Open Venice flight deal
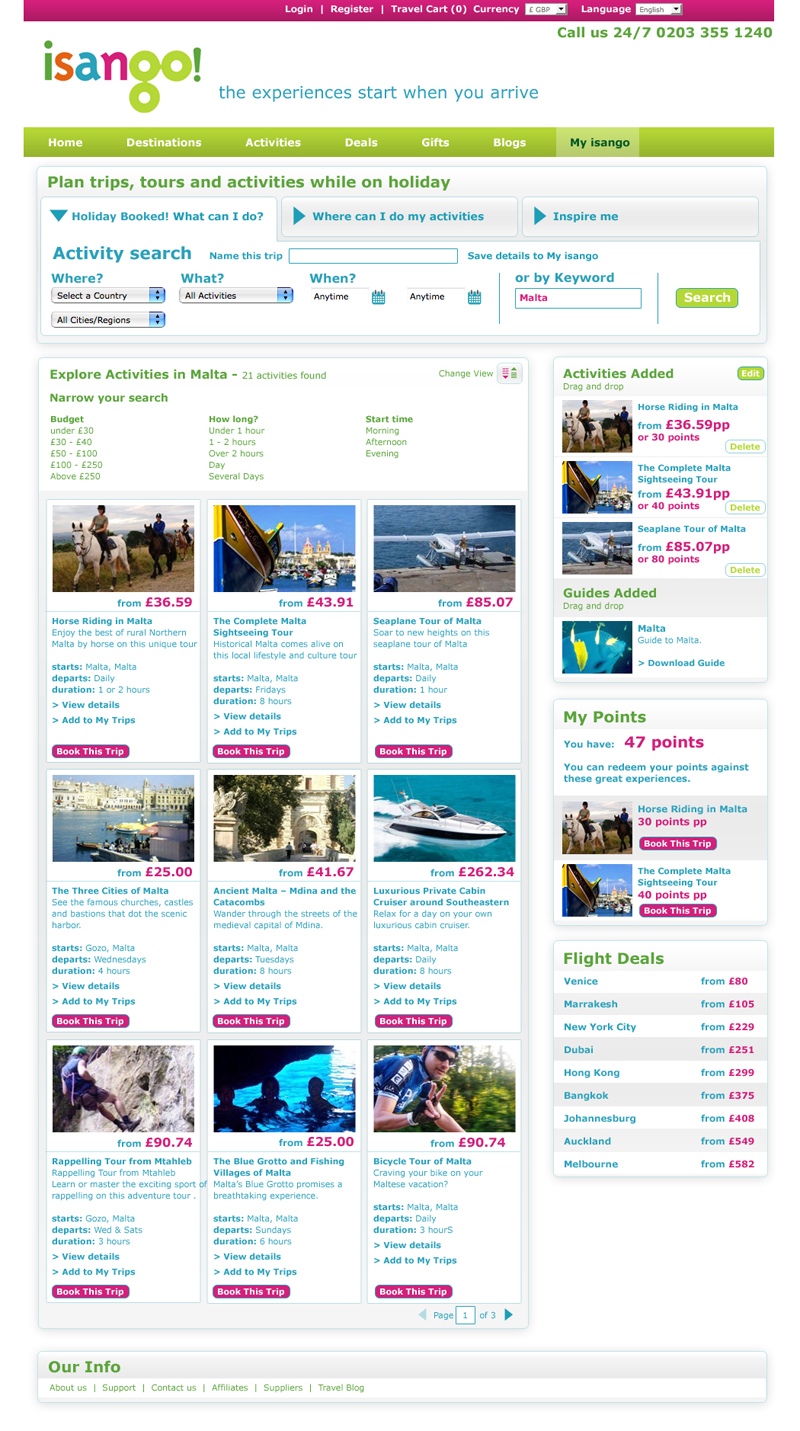This screenshot has width=800, height=1431. click(660, 981)
